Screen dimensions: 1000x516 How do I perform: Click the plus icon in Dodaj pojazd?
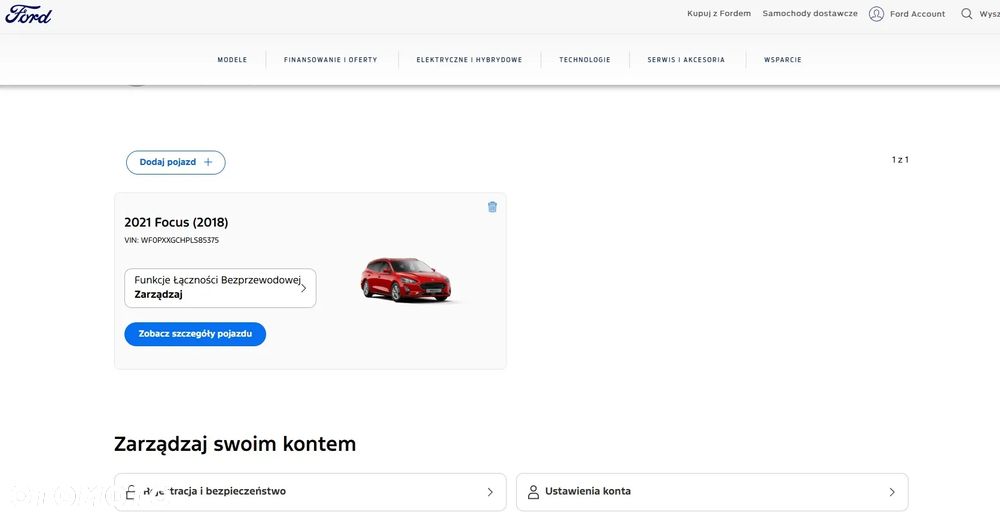tap(208, 162)
